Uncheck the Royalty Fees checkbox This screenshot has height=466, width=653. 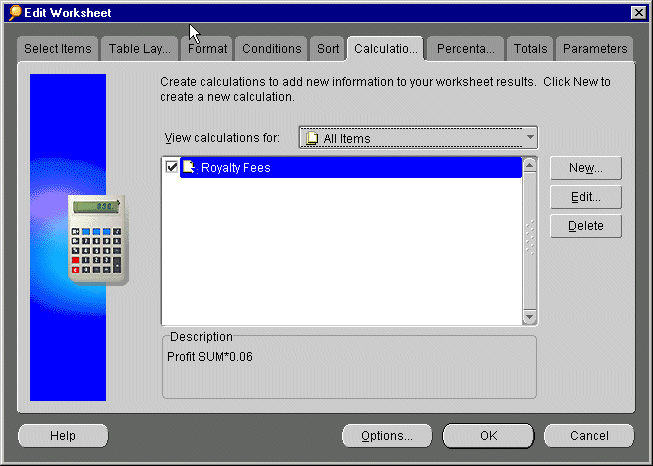(x=171, y=168)
